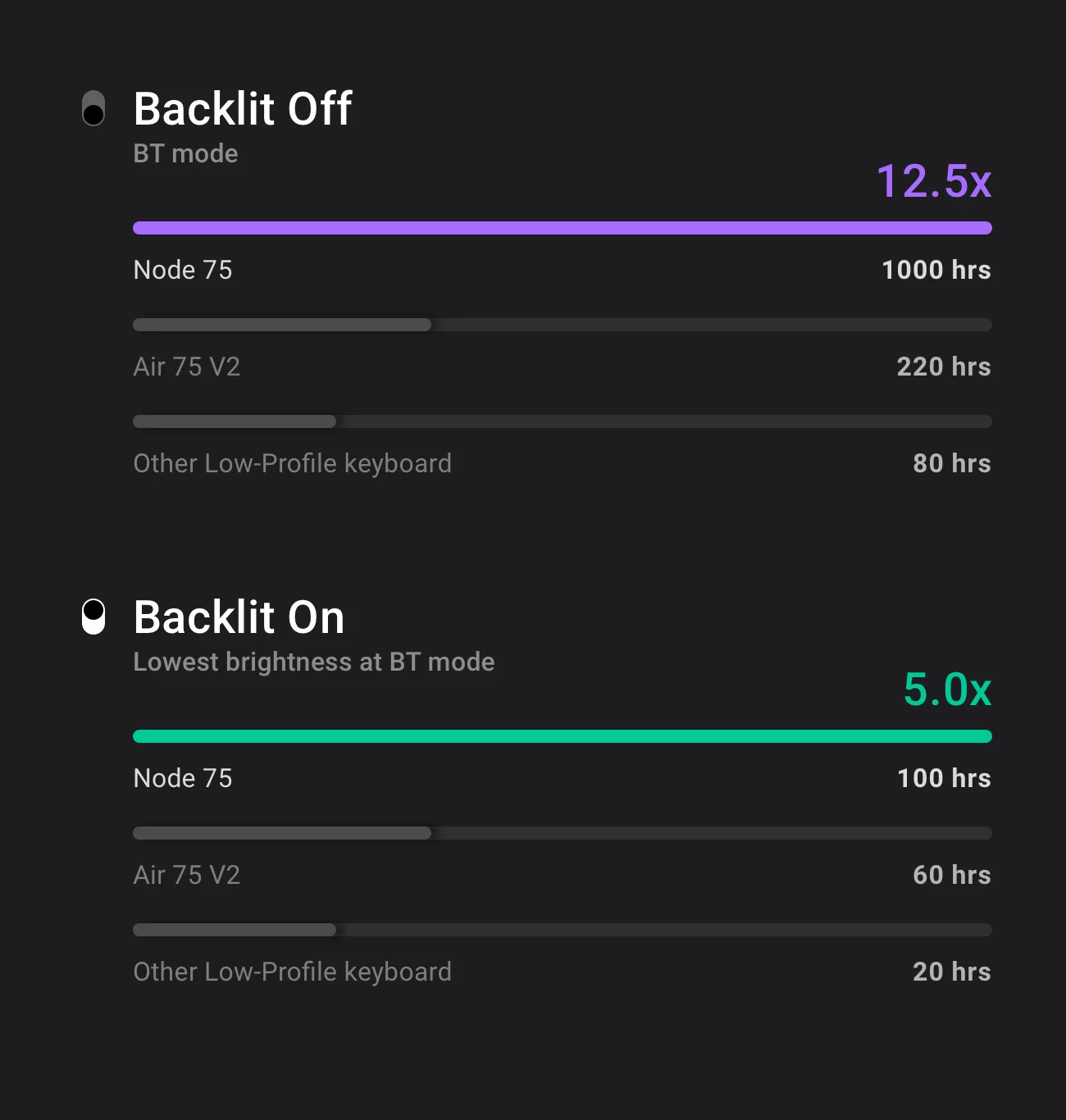Click the BT mode subtitle
This screenshot has height=1120, width=1066.
point(185,153)
